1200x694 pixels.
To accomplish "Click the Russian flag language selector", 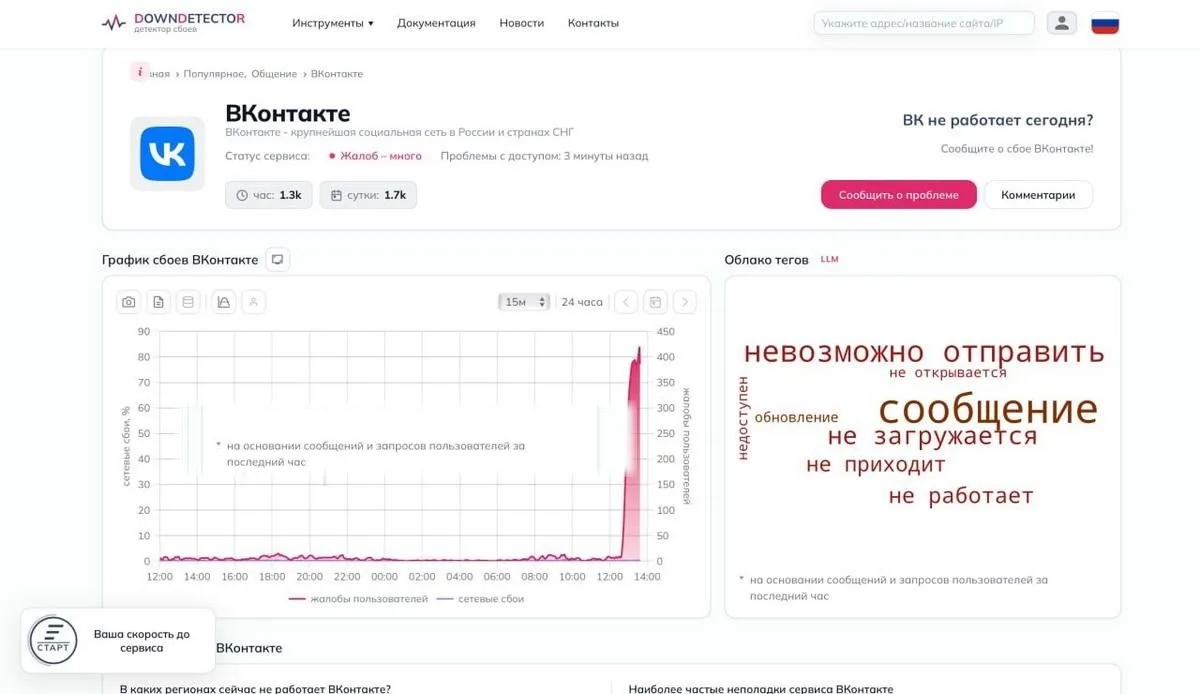I will (x=1105, y=23).
